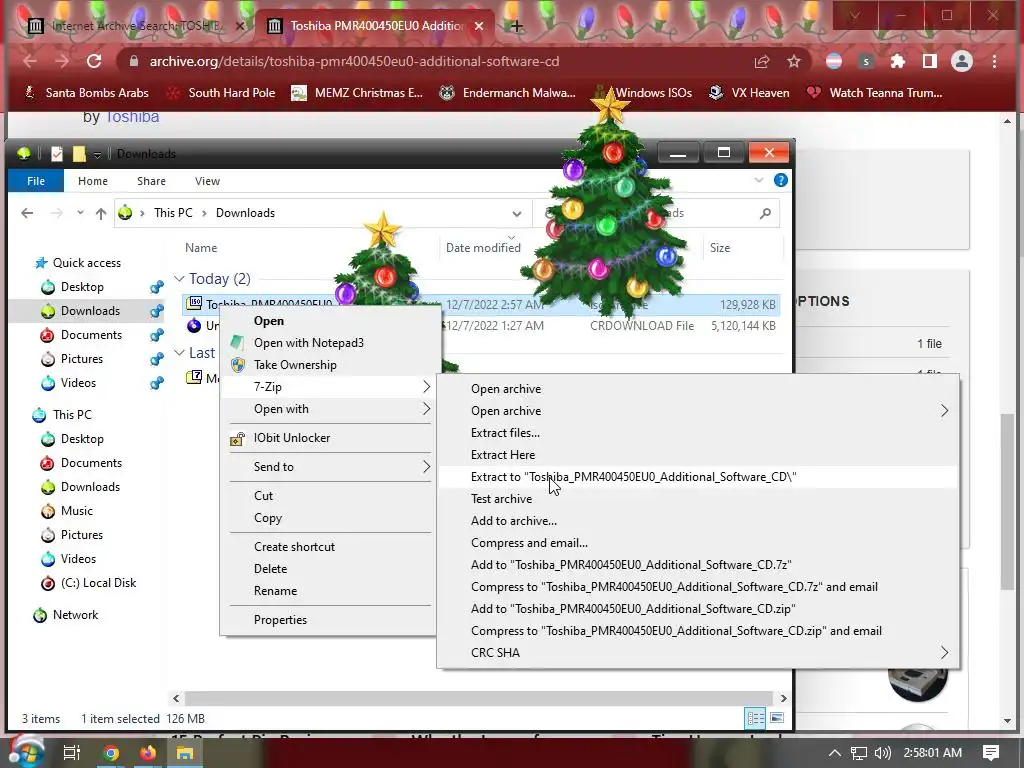Choose Extract Here option
This screenshot has height=768, width=1024.
pos(697,455)
